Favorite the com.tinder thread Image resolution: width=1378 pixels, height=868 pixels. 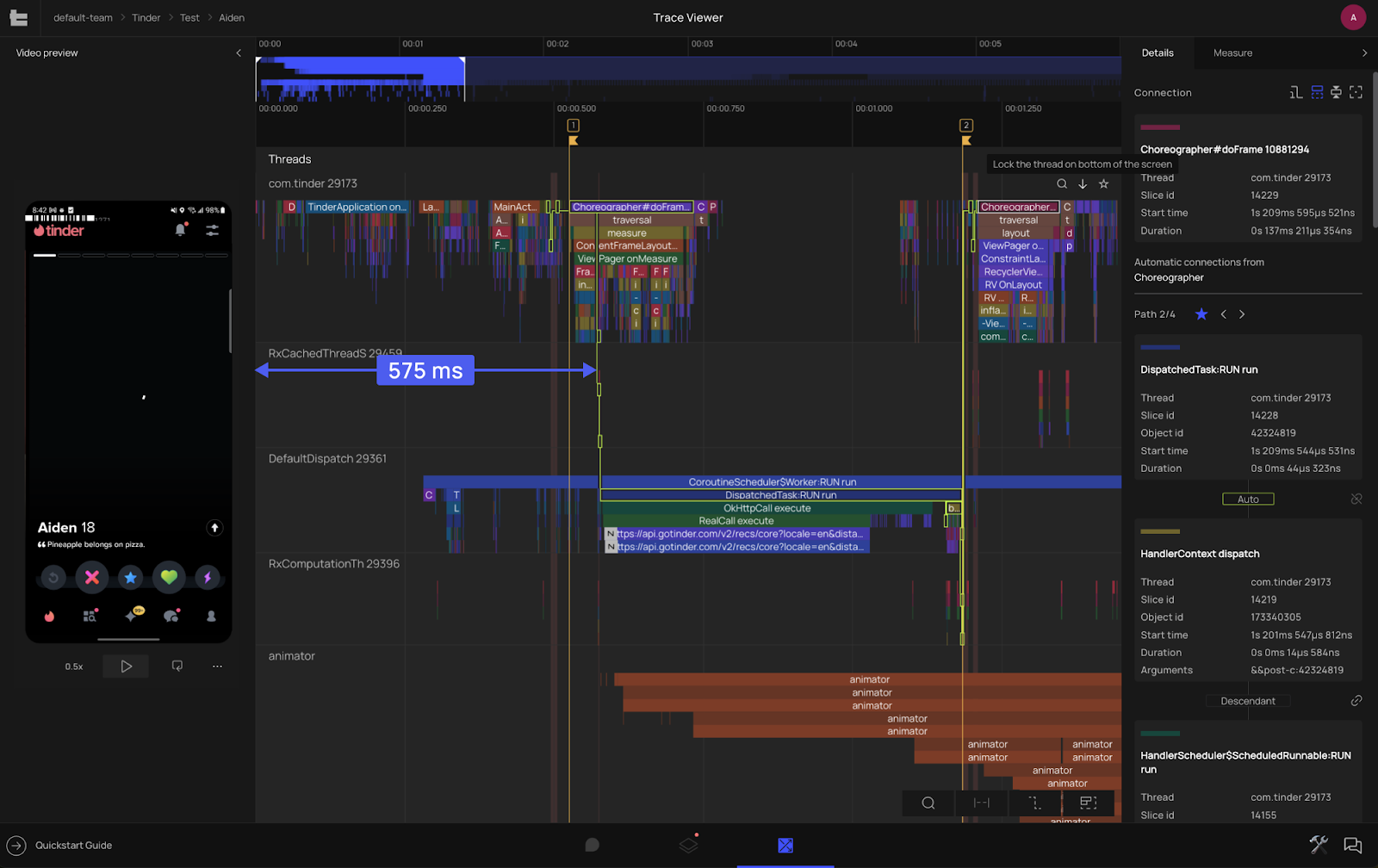[1103, 183]
